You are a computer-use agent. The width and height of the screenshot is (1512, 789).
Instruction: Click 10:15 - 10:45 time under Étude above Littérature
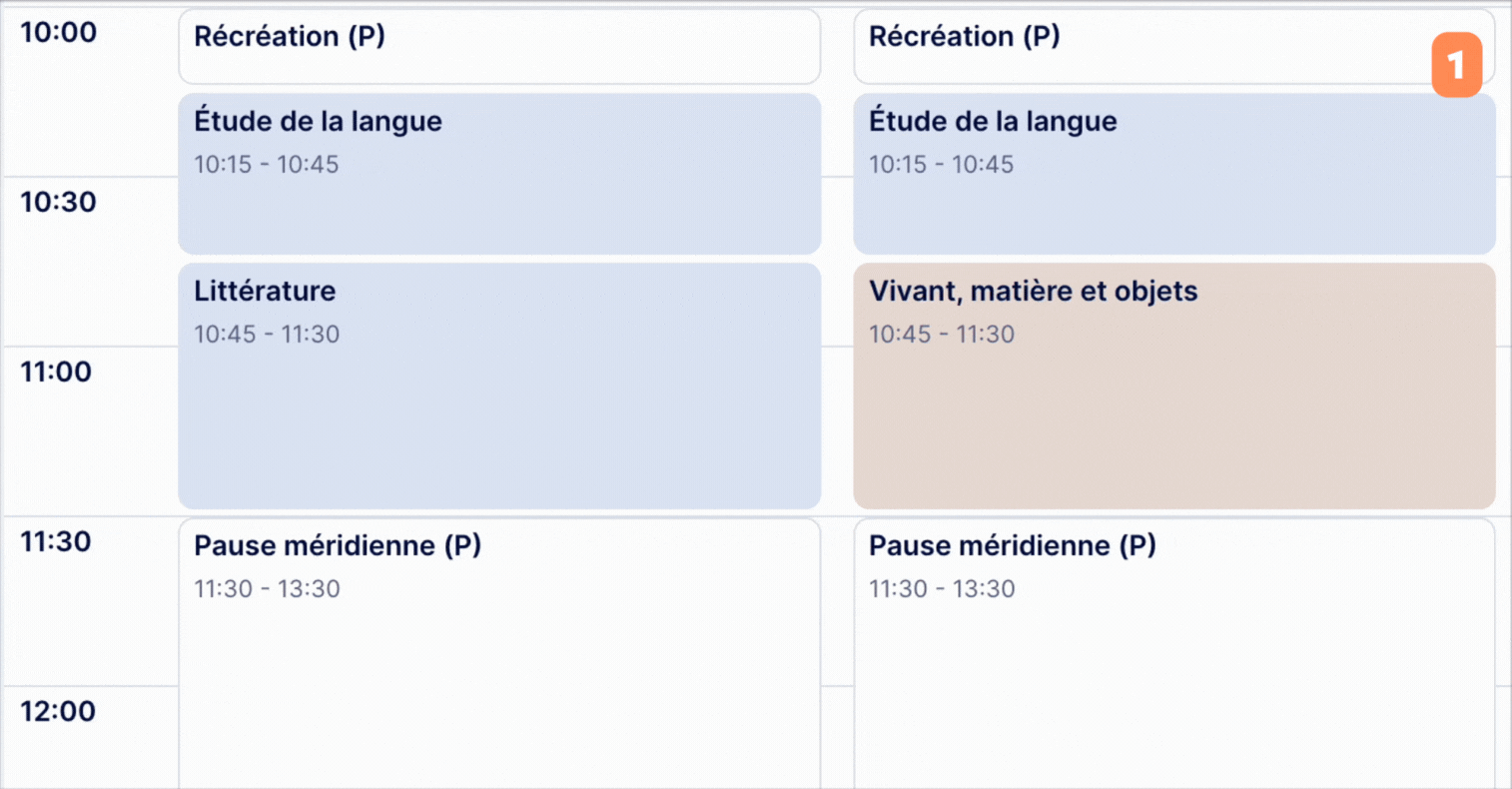pyautogui.click(x=267, y=165)
